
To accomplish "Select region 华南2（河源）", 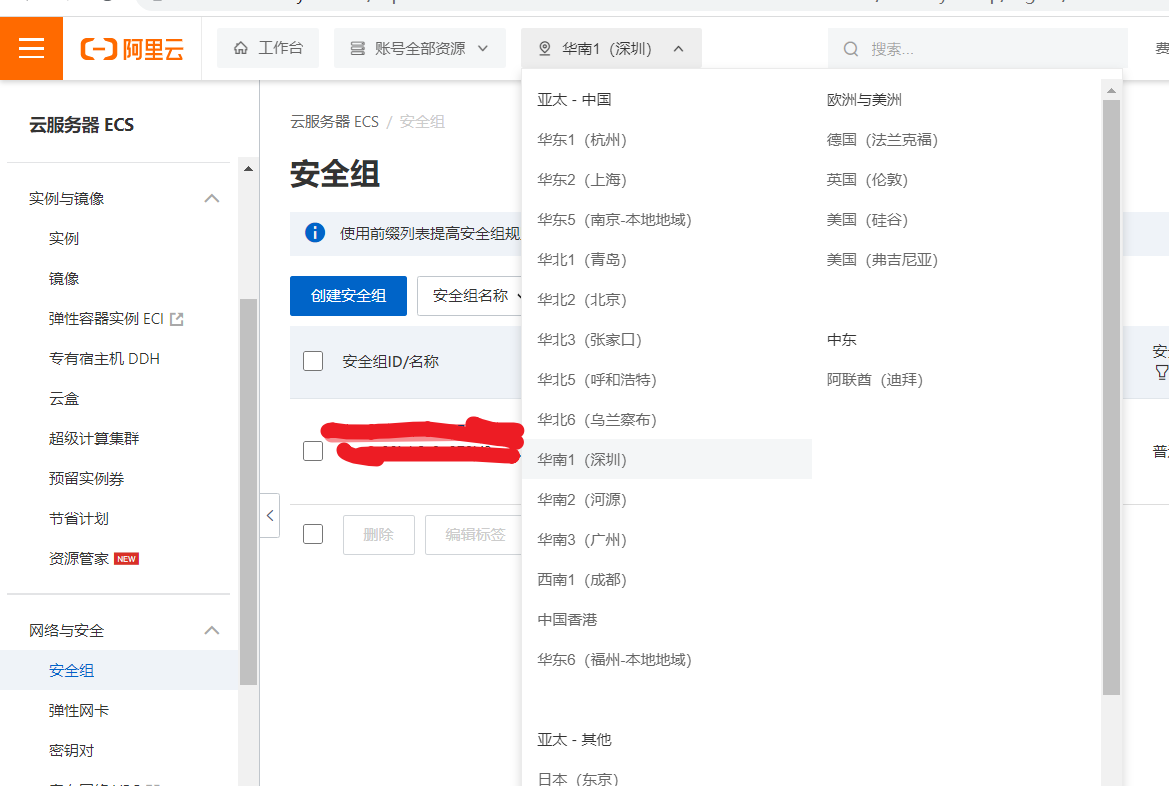I will click(582, 500).
